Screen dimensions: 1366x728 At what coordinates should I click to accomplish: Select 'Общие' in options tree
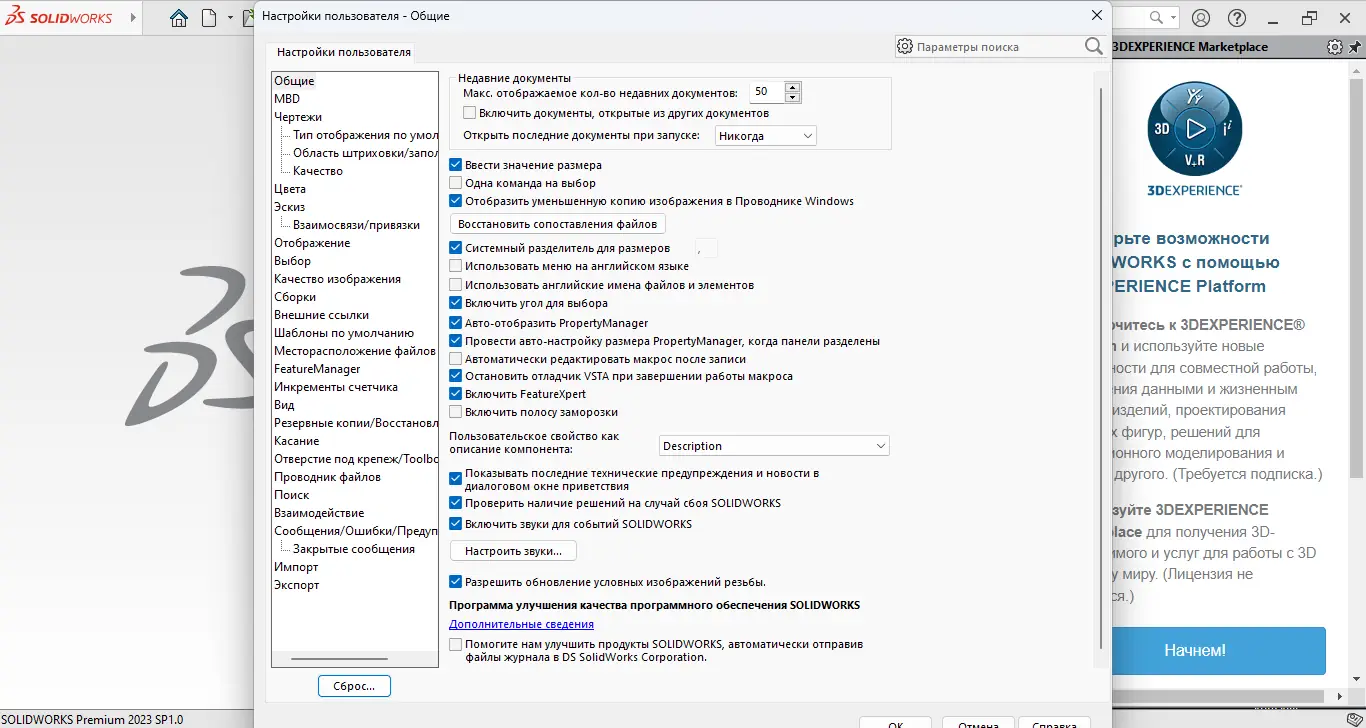(x=294, y=81)
